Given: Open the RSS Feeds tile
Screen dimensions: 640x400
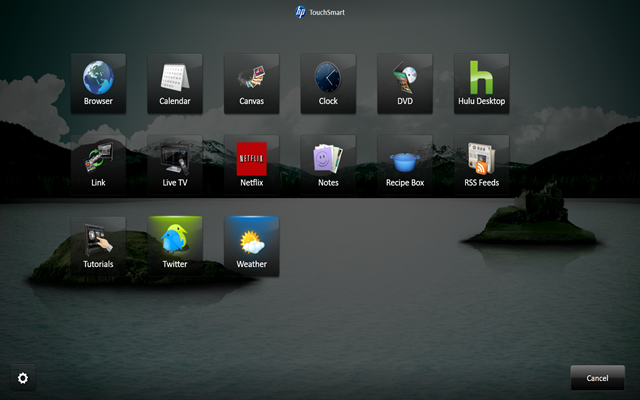Looking at the screenshot, I should (x=482, y=165).
